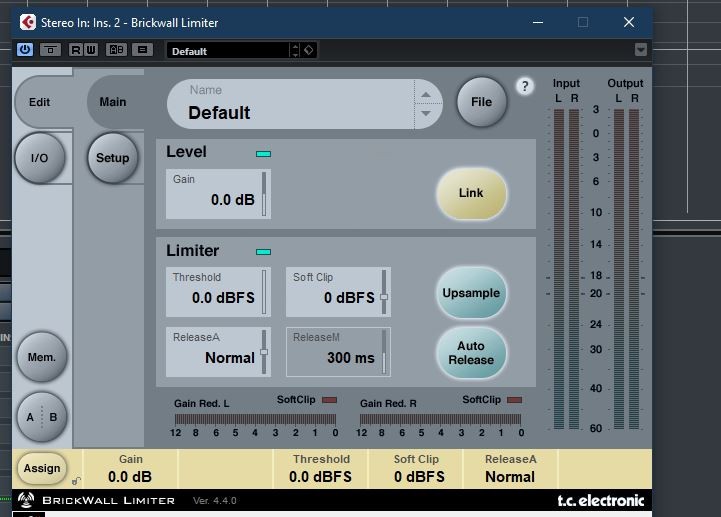Click the Mem. round button

coord(41,356)
